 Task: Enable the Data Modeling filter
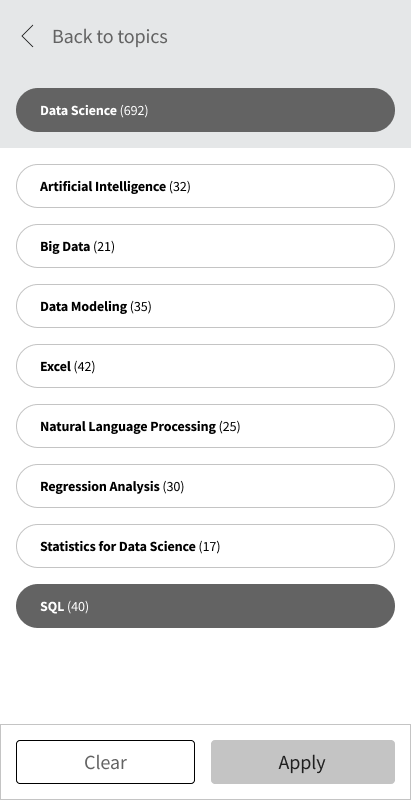(206, 306)
